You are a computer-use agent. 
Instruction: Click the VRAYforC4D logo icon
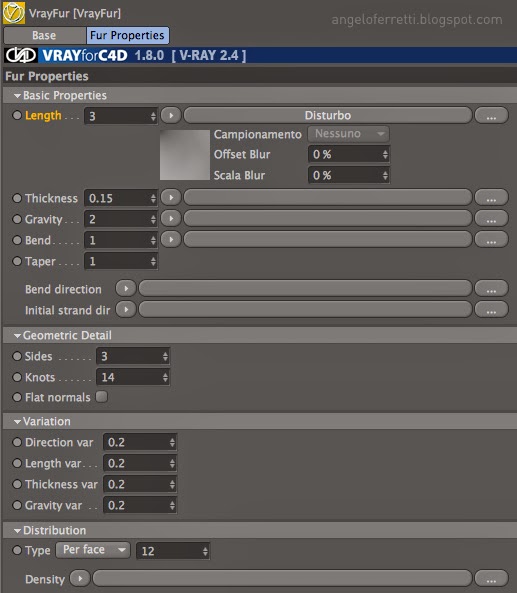coord(21,55)
